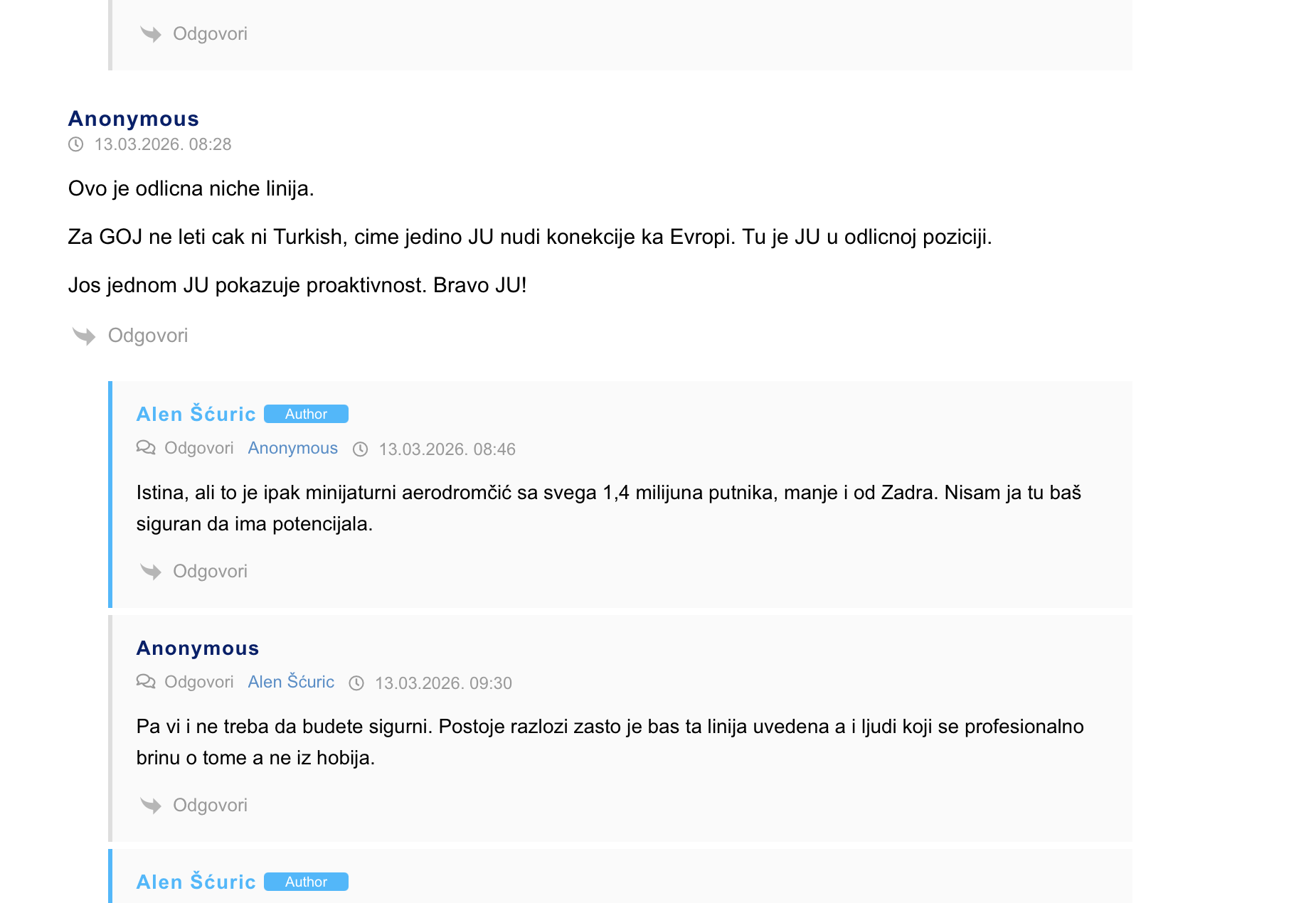Click the clock icon beside 13.03.2026. 09:30
Viewport: 1316px width, 903px height.
point(356,683)
